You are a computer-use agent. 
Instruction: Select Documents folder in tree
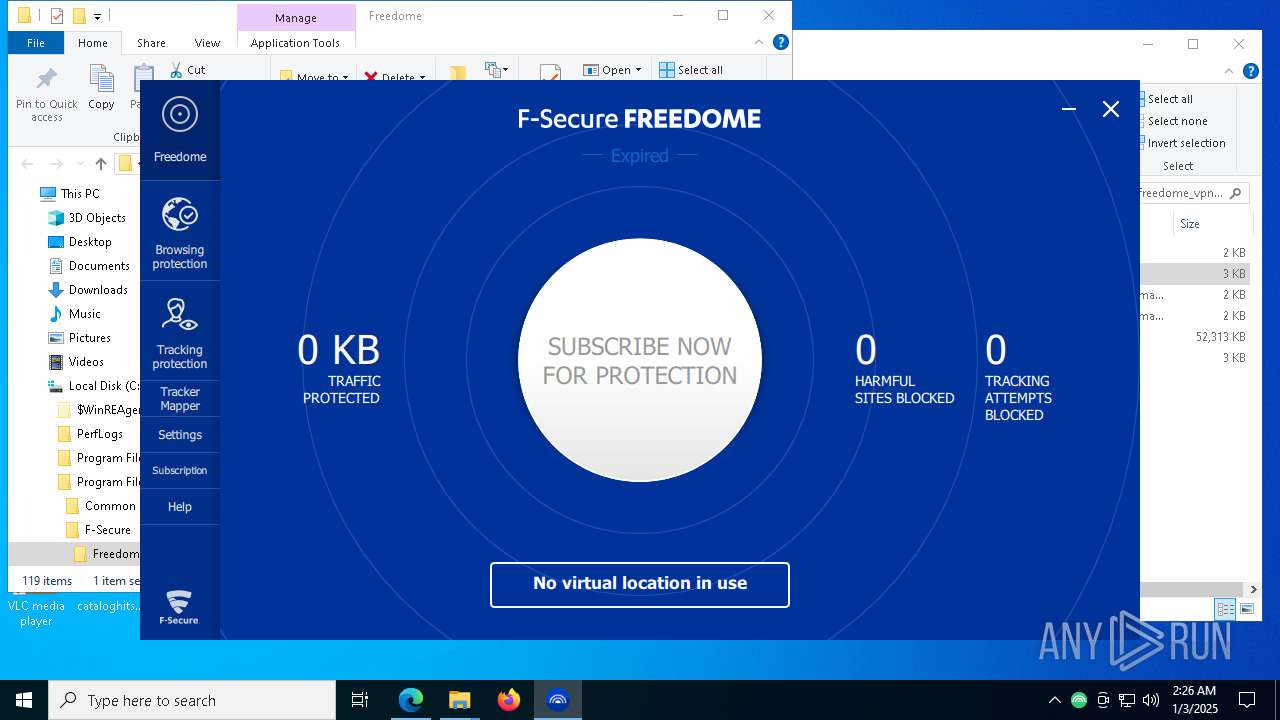point(99,266)
